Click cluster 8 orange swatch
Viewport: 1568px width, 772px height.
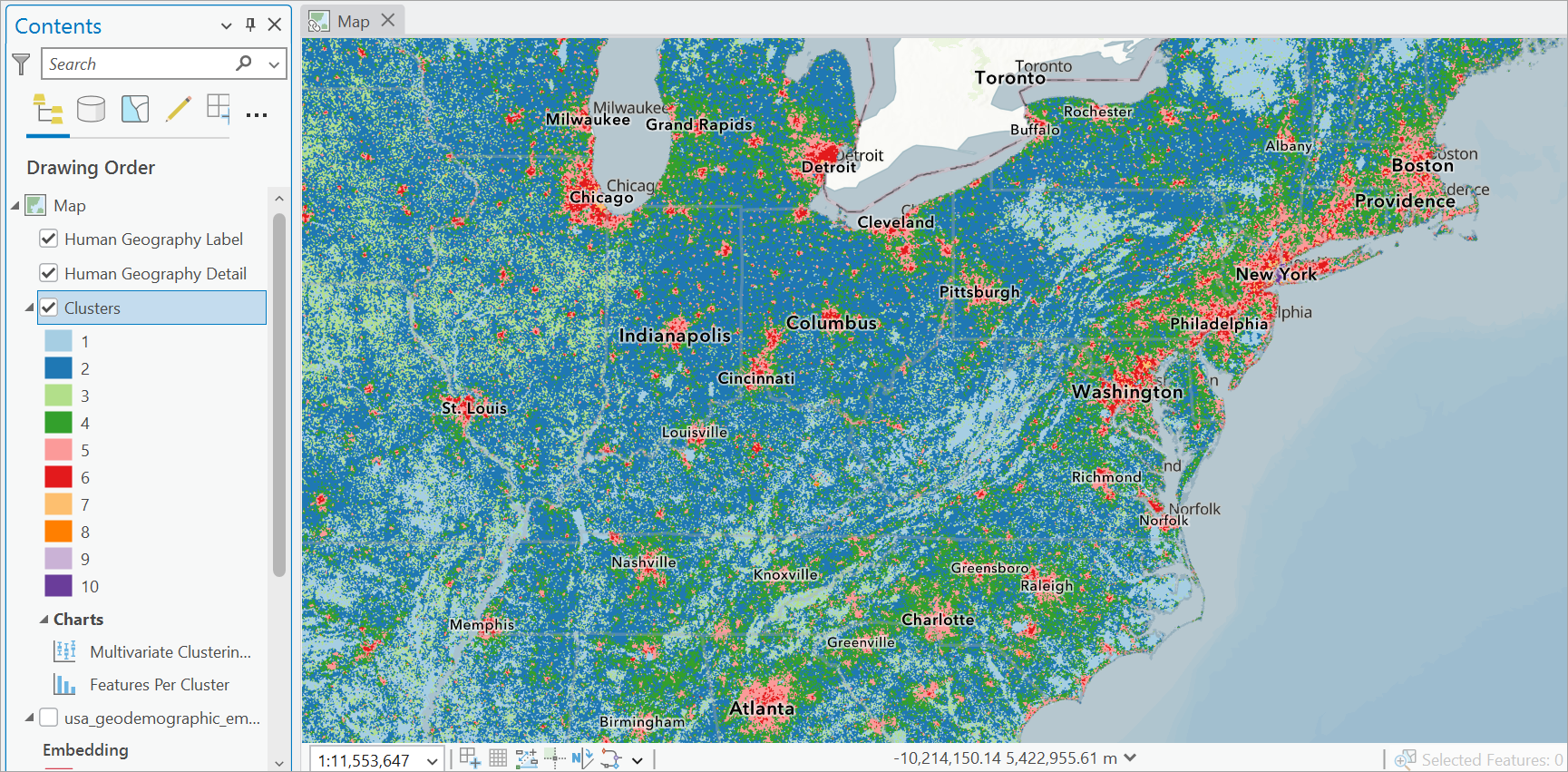[58, 532]
